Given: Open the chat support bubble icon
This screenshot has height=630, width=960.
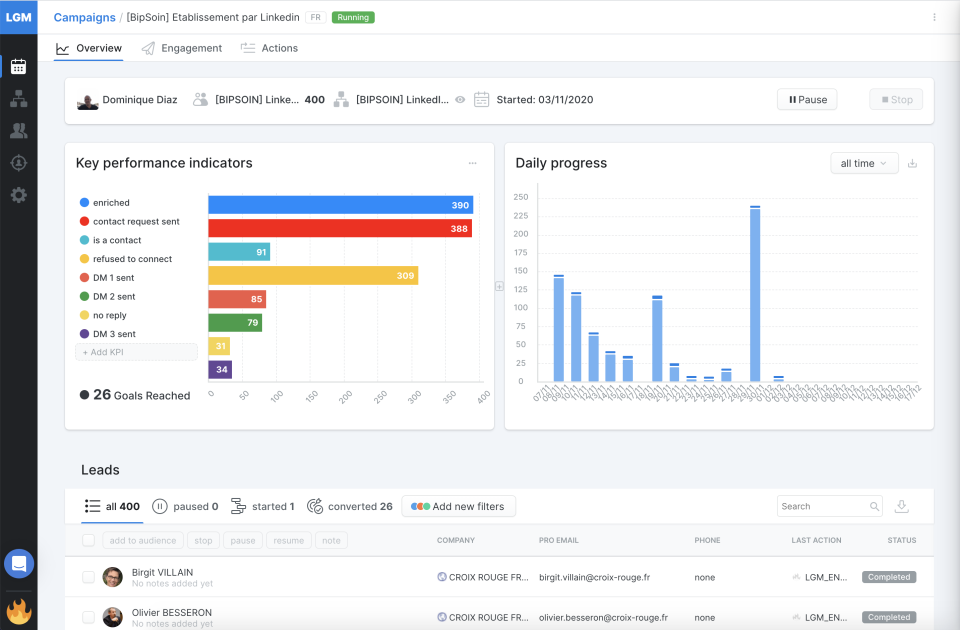Looking at the screenshot, I should (19, 563).
